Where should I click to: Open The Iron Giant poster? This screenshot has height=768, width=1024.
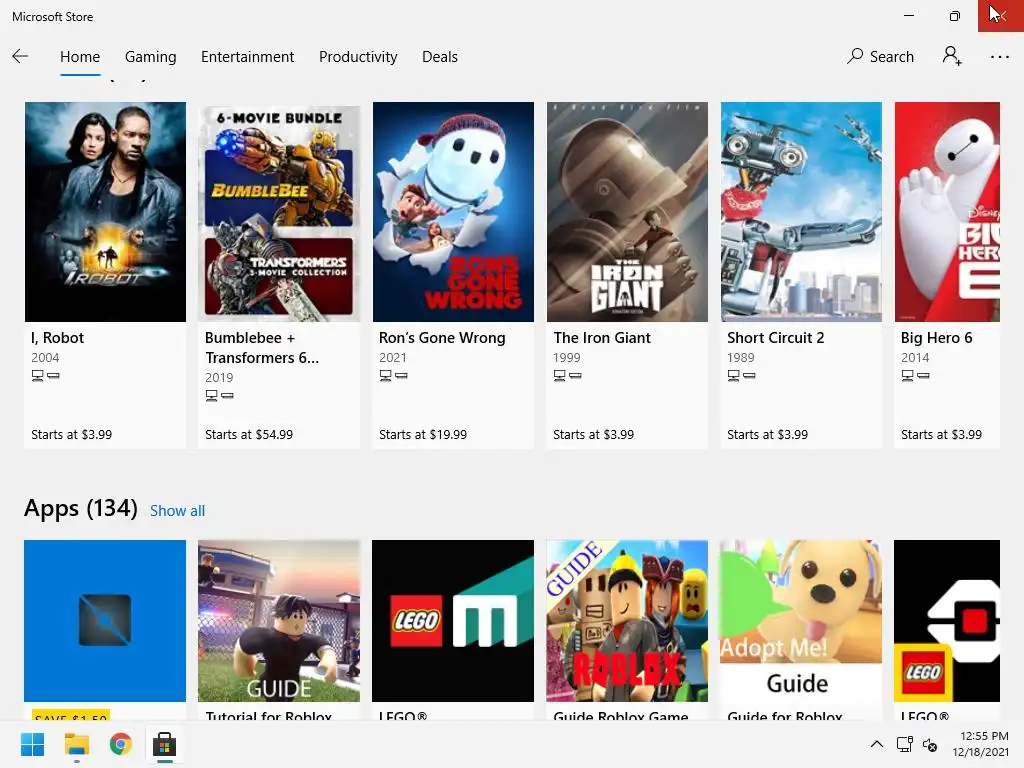(x=627, y=212)
